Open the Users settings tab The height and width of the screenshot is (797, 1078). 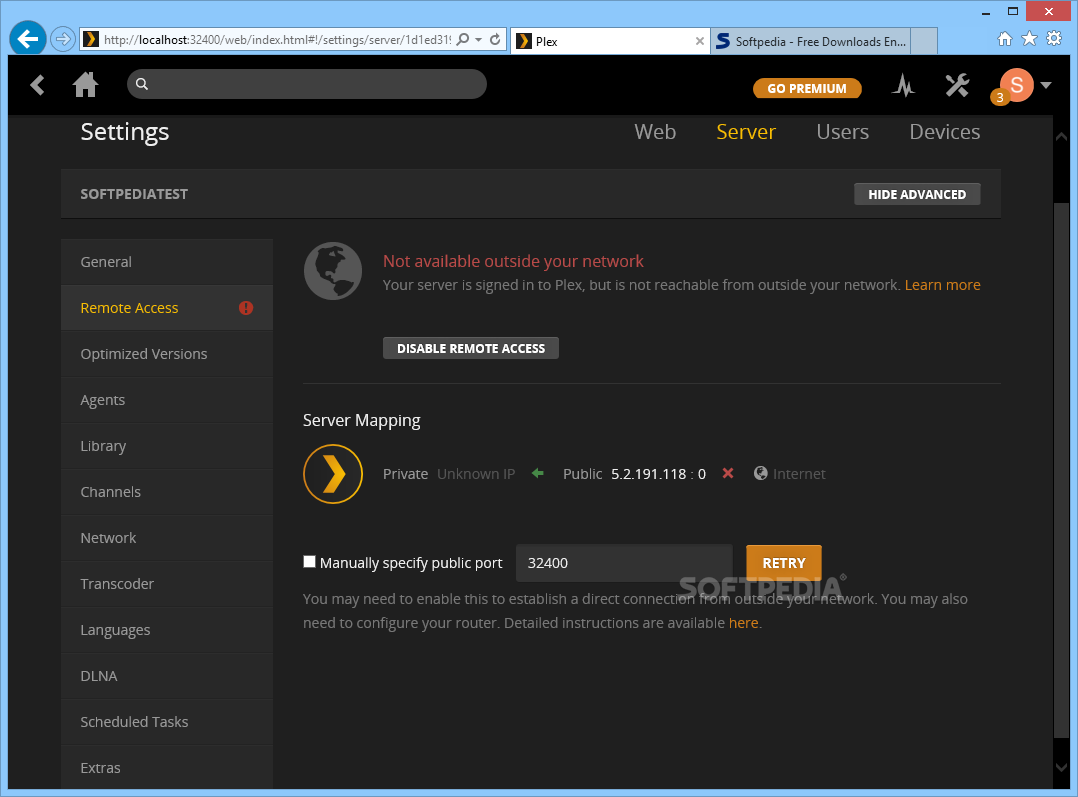point(842,131)
